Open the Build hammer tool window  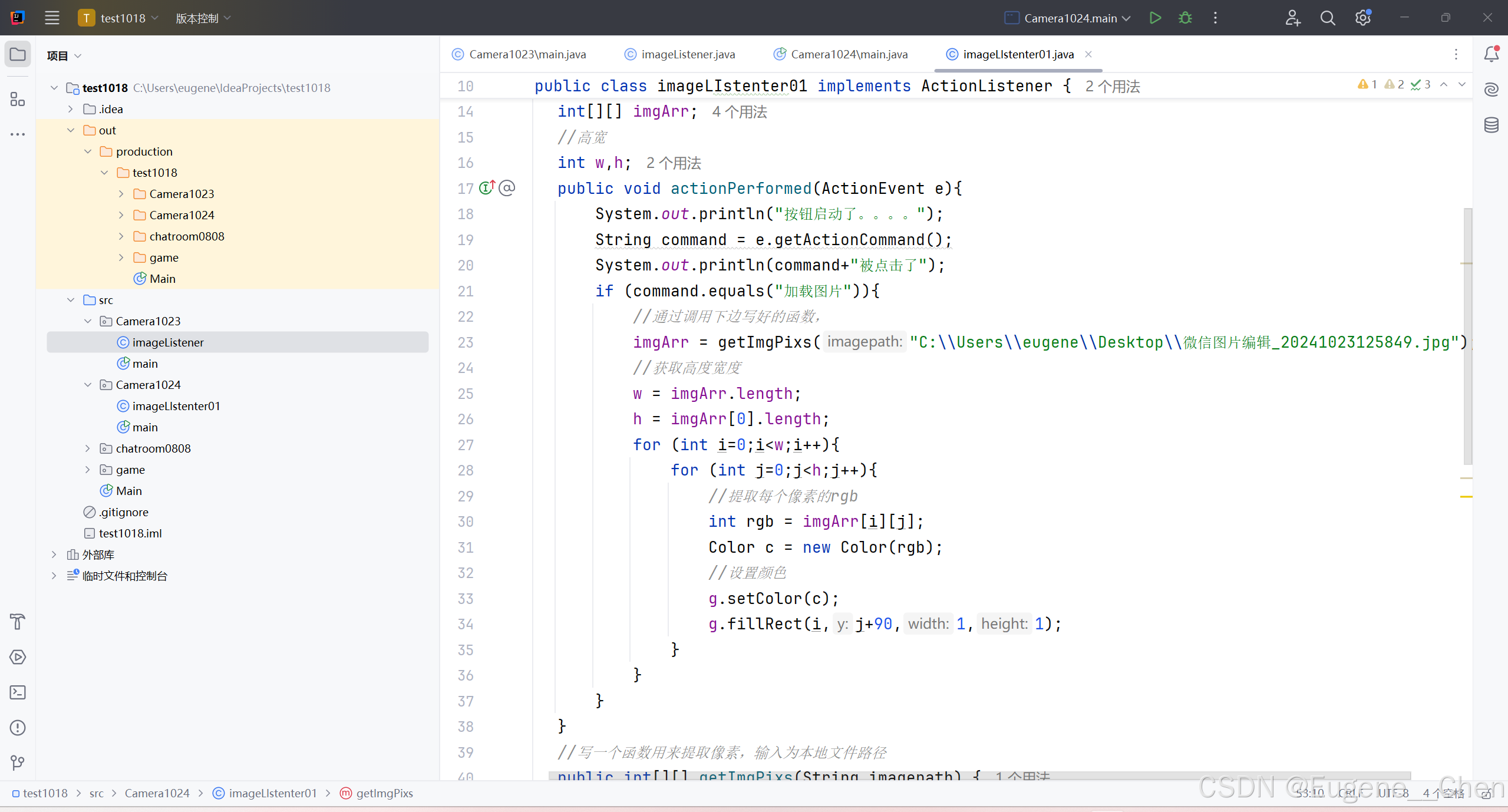[x=18, y=622]
